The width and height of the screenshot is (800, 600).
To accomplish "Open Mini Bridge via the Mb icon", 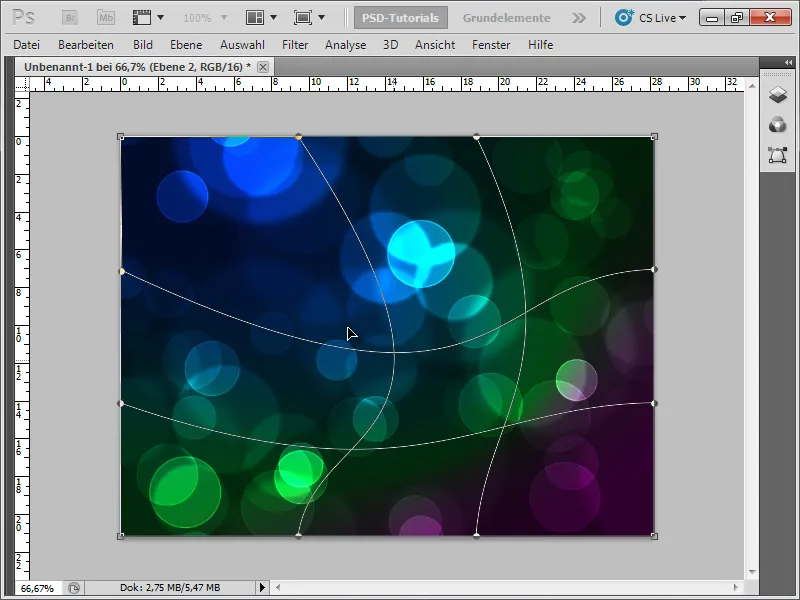I will point(105,17).
